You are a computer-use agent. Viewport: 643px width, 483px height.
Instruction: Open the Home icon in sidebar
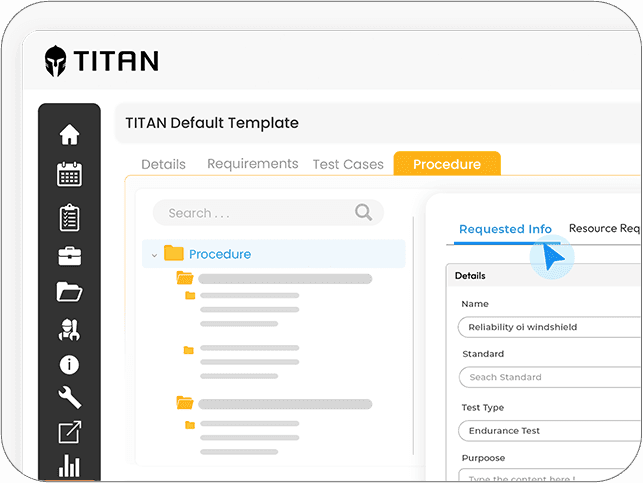coord(69,134)
